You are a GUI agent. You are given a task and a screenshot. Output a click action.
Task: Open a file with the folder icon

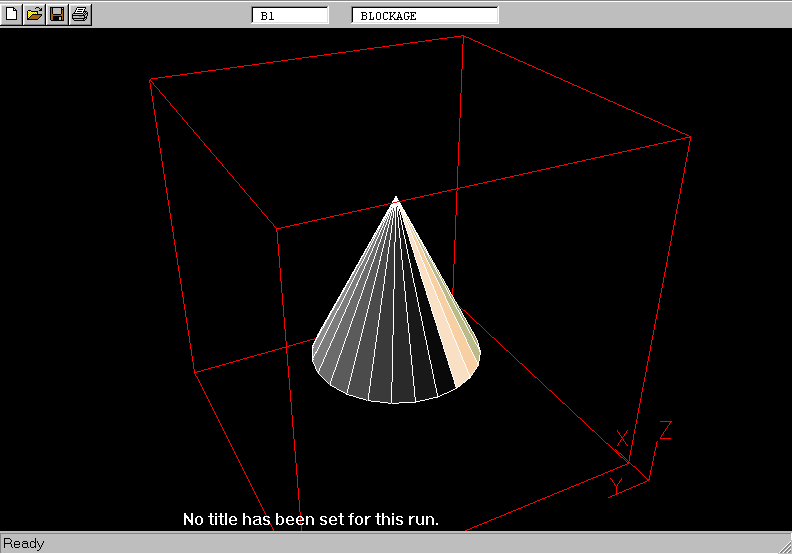(x=34, y=15)
